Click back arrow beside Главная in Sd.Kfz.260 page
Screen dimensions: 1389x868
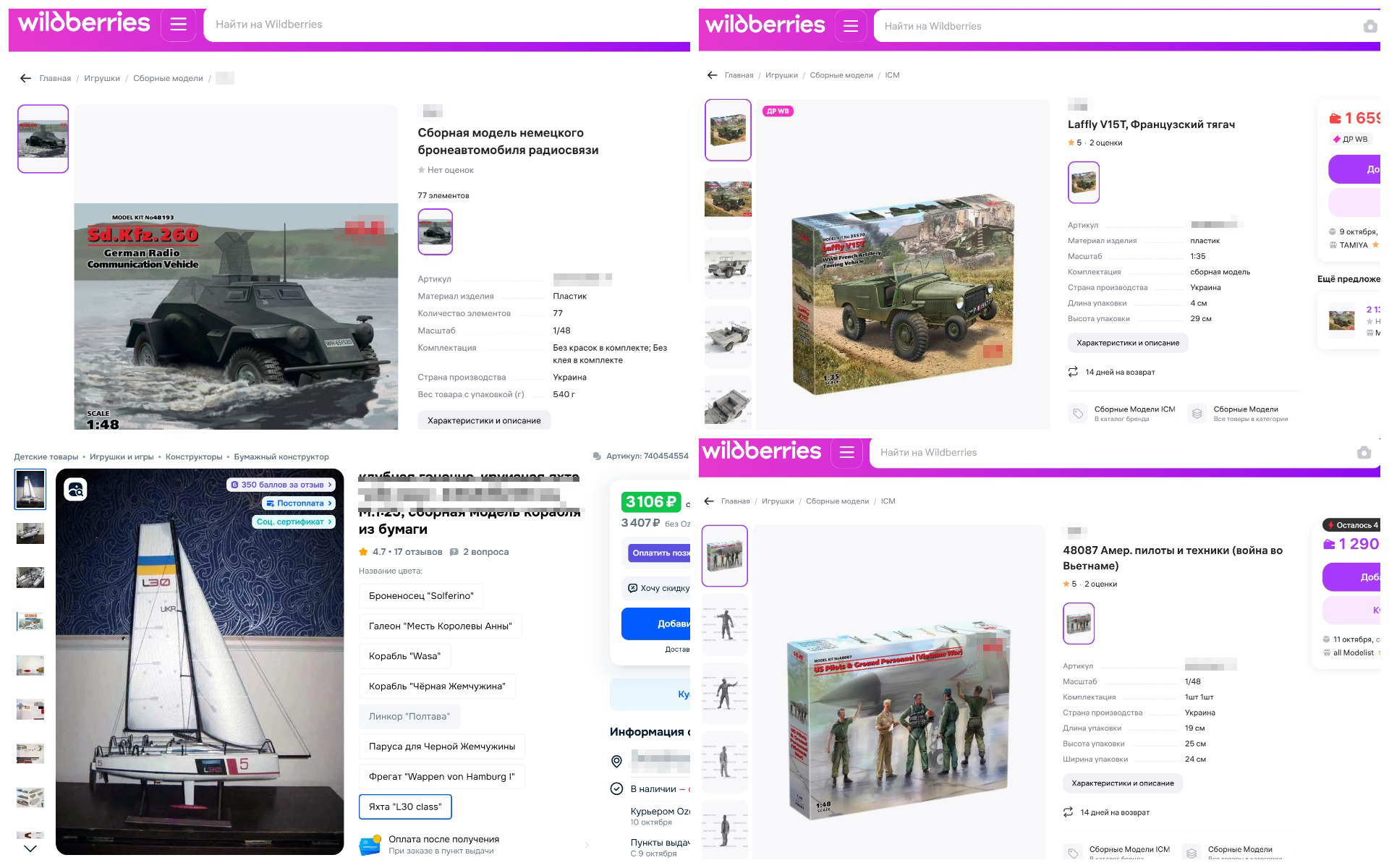tap(26, 78)
